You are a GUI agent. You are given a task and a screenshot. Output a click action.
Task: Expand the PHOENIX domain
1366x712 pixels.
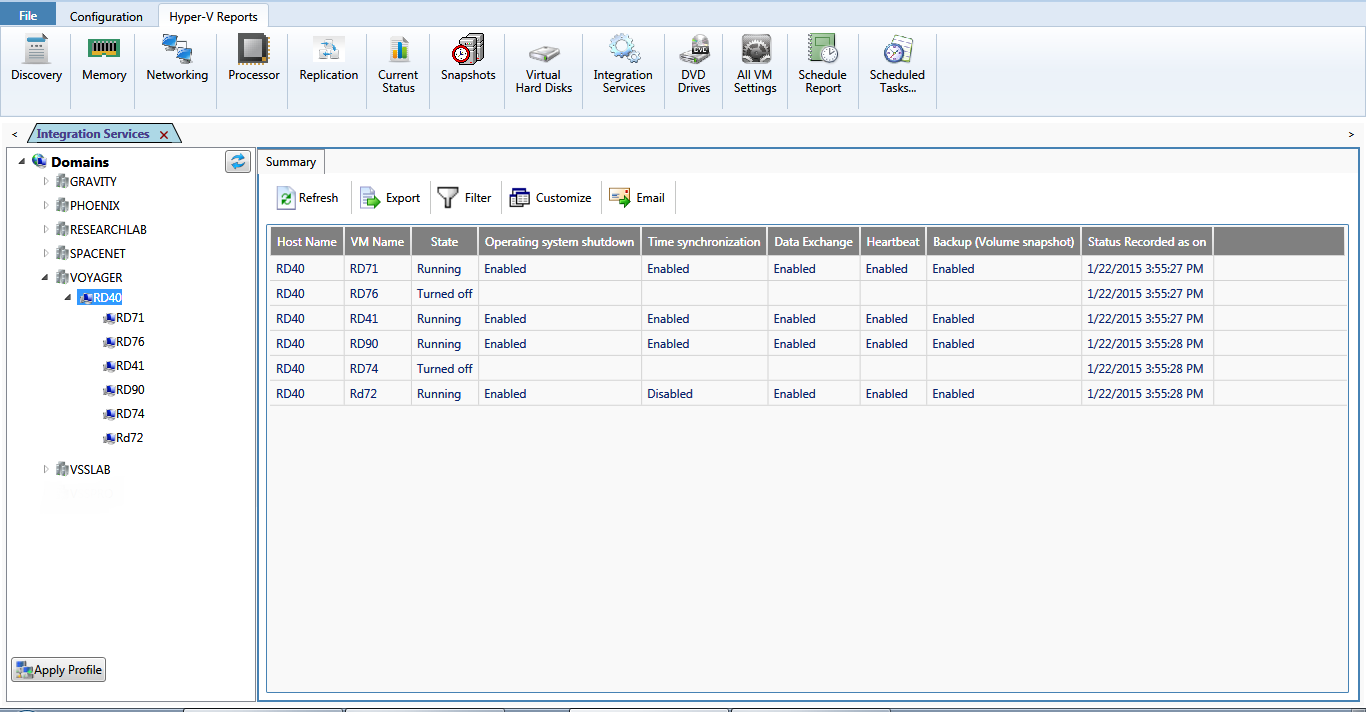tap(46, 206)
